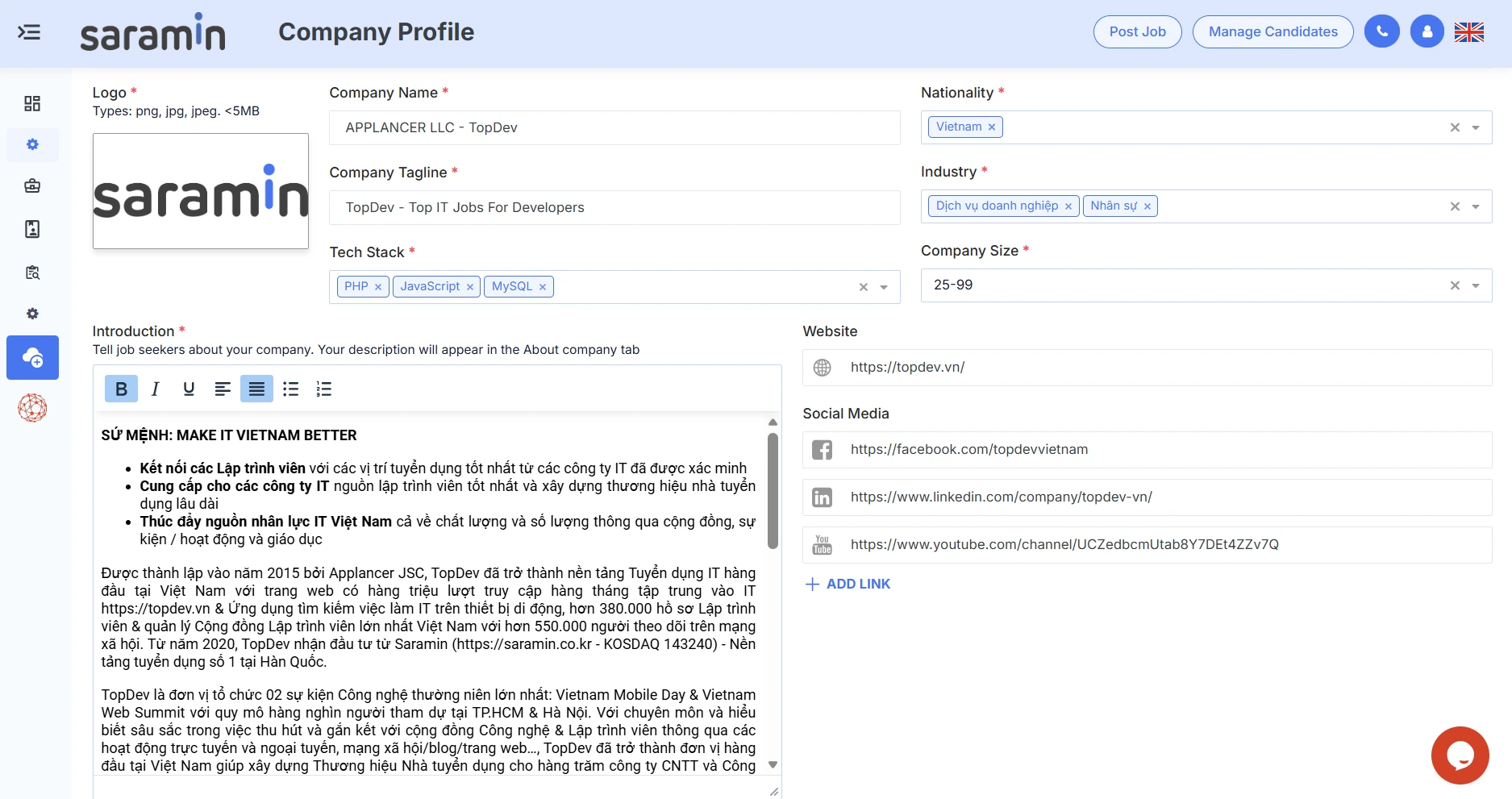Click the company logo upload thumbnail
This screenshot has width=1512, height=799.
pyautogui.click(x=201, y=191)
